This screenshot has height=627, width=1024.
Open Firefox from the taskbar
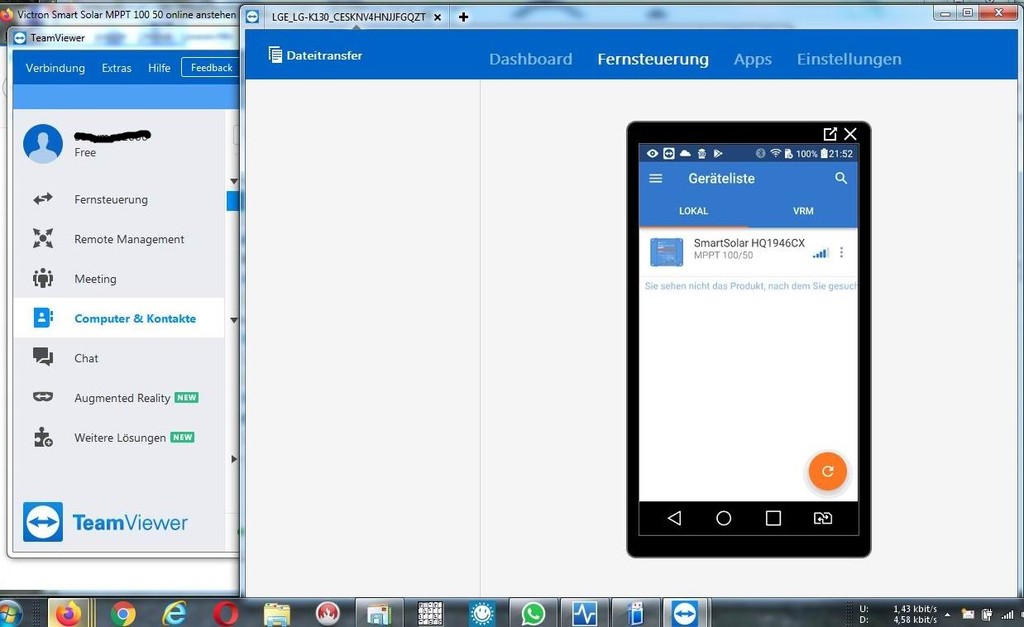(x=68, y=614)
